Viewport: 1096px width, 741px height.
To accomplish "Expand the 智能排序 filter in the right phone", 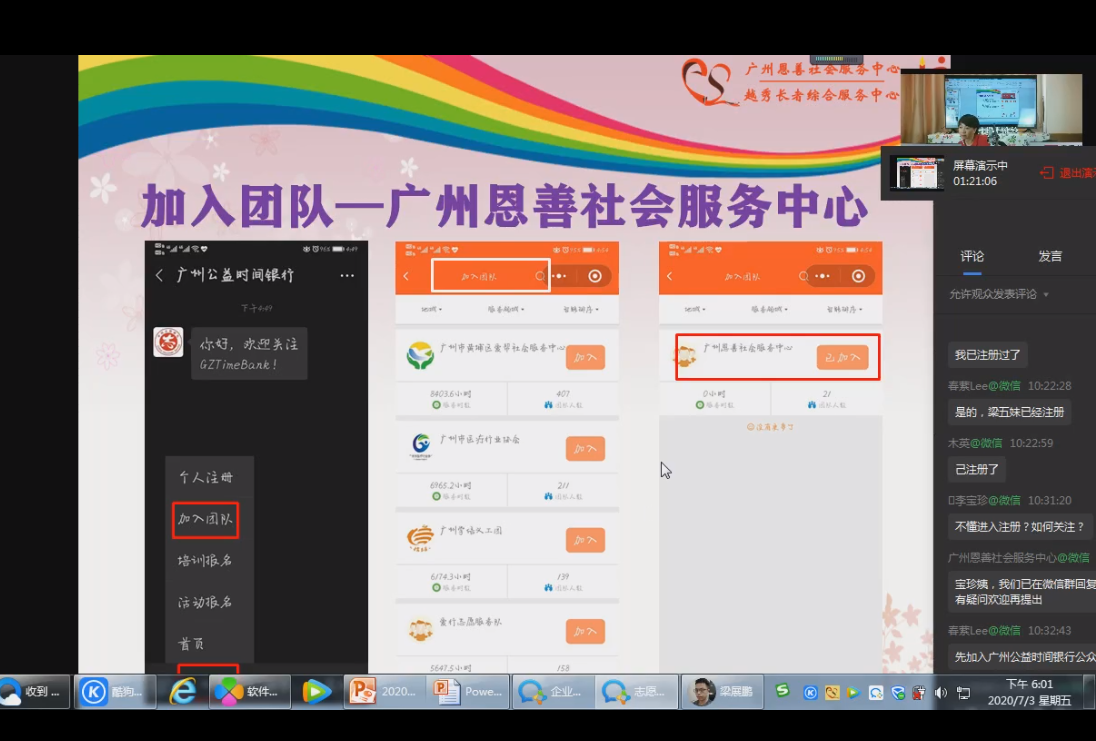I will click(x=844, y=309).
